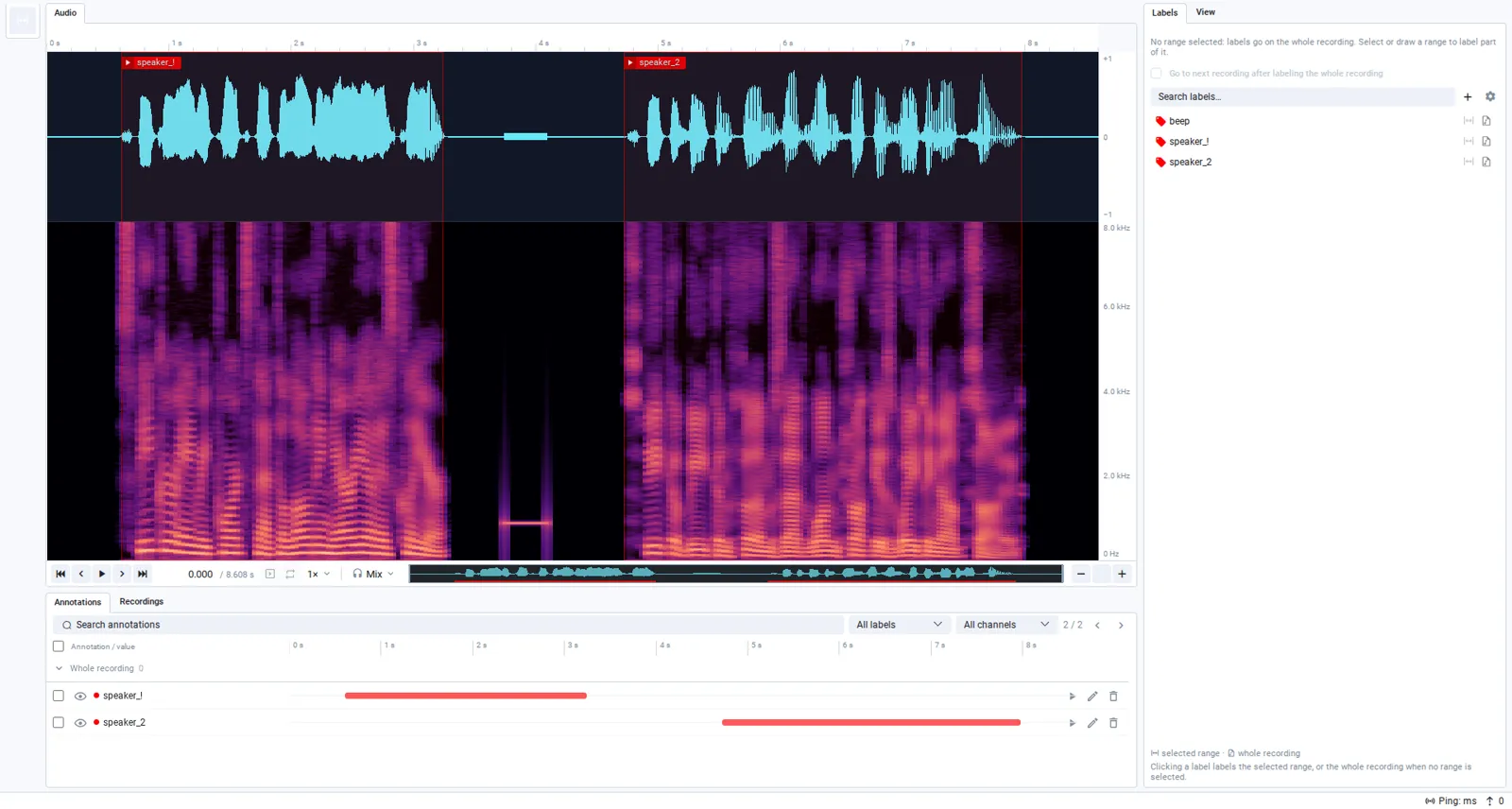The image size is (1512, 809).
Task: Check the speaker_2 annotation checkbox
Action: pos(59,722)
